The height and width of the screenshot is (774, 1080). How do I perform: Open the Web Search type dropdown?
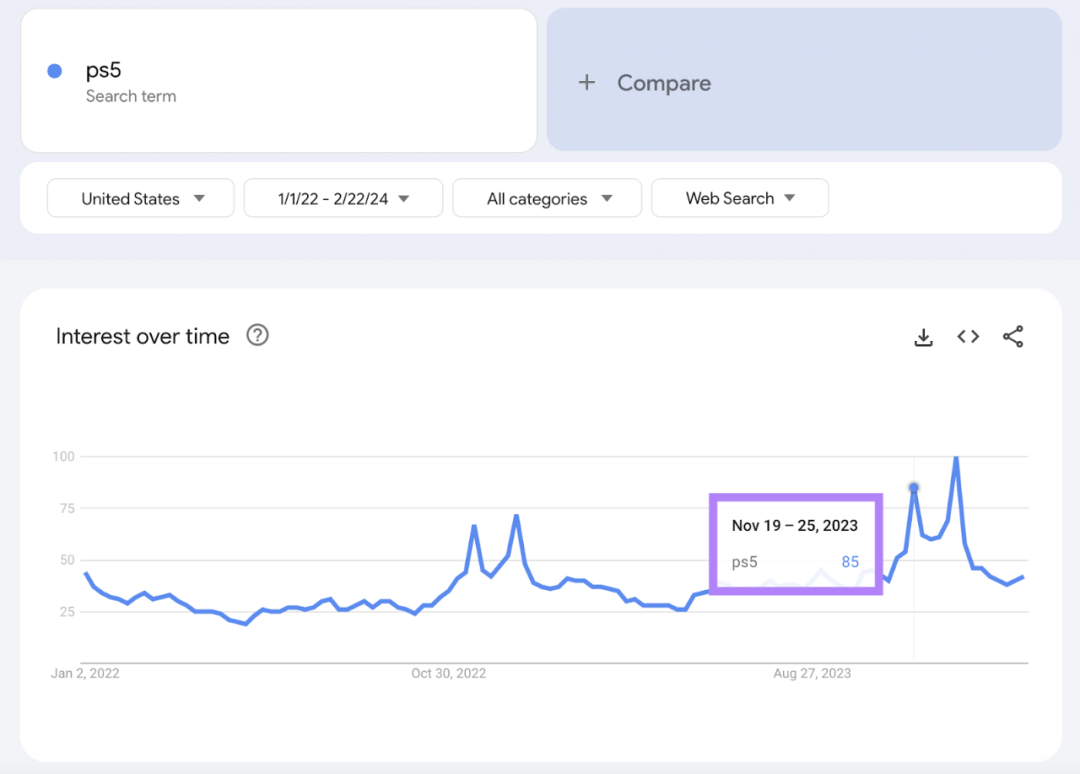pyautogui.click(x=740, y=198)
